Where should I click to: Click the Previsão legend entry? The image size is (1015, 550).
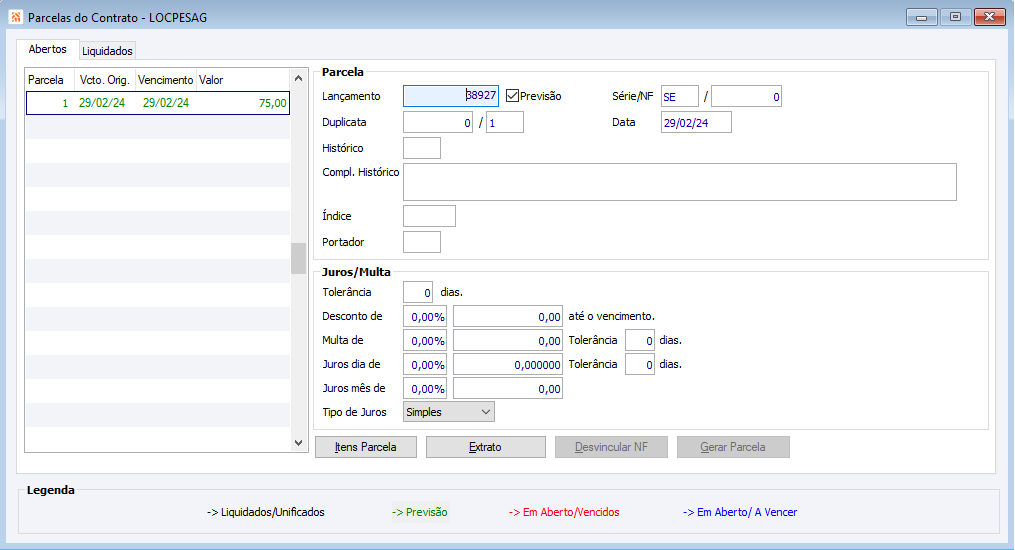[420, 512]
